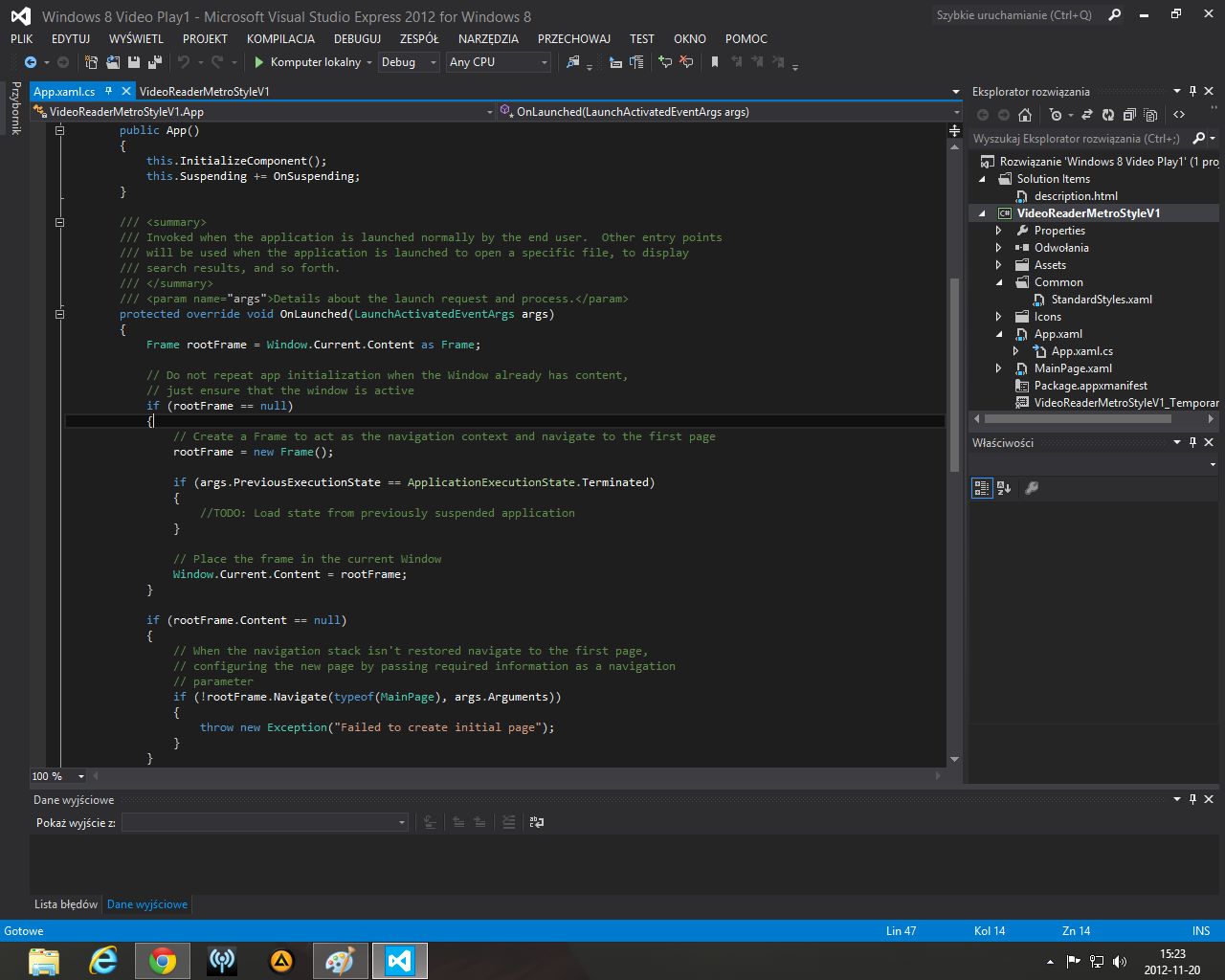Image resolution: width=1225 pixels, height=980 pixels.
Task: Click the Collapse All icon in Solution Explorer
Action: click(1129, 115)
